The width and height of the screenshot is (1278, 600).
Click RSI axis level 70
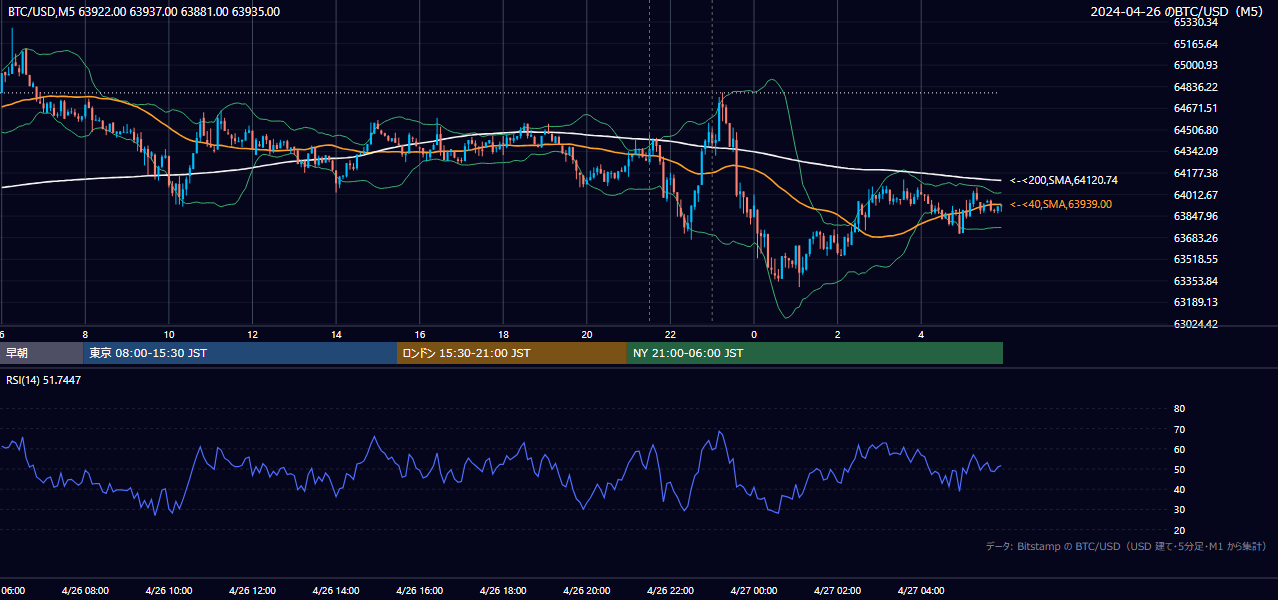[1179, 429]
